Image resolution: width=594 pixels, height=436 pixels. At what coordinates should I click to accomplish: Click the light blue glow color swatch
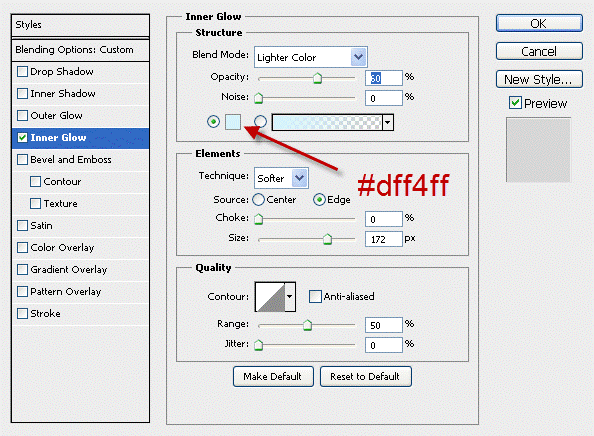(x=233, y=122)
